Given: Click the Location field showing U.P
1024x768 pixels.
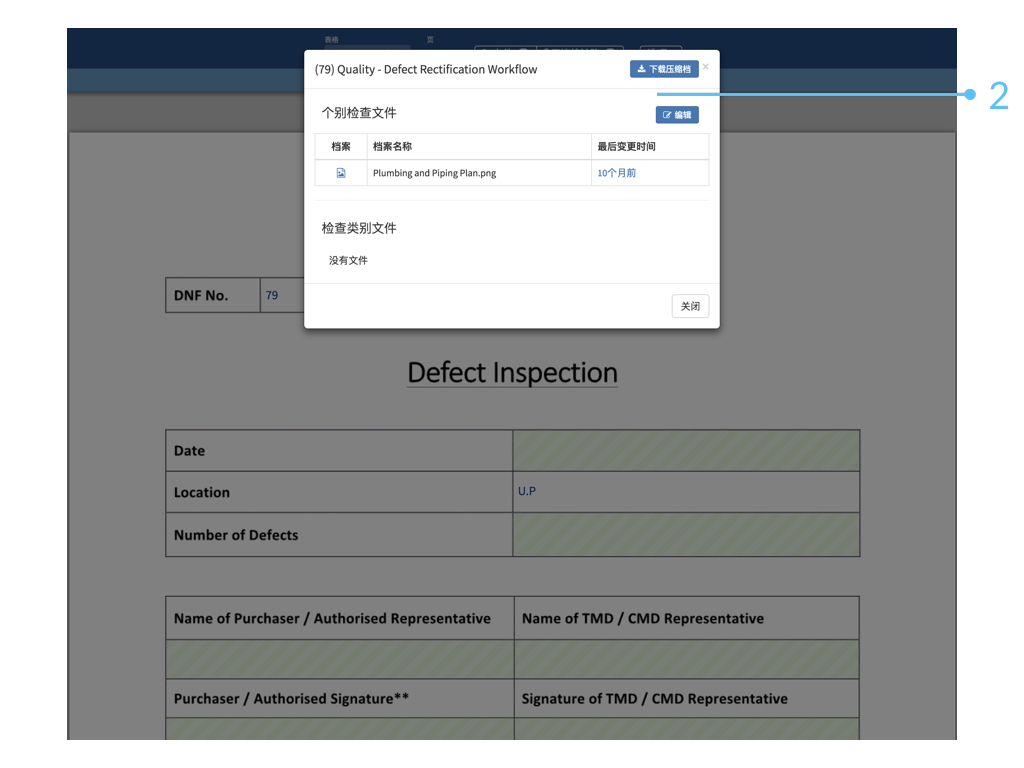Looking at the screenshot, I should coord(686,492).
